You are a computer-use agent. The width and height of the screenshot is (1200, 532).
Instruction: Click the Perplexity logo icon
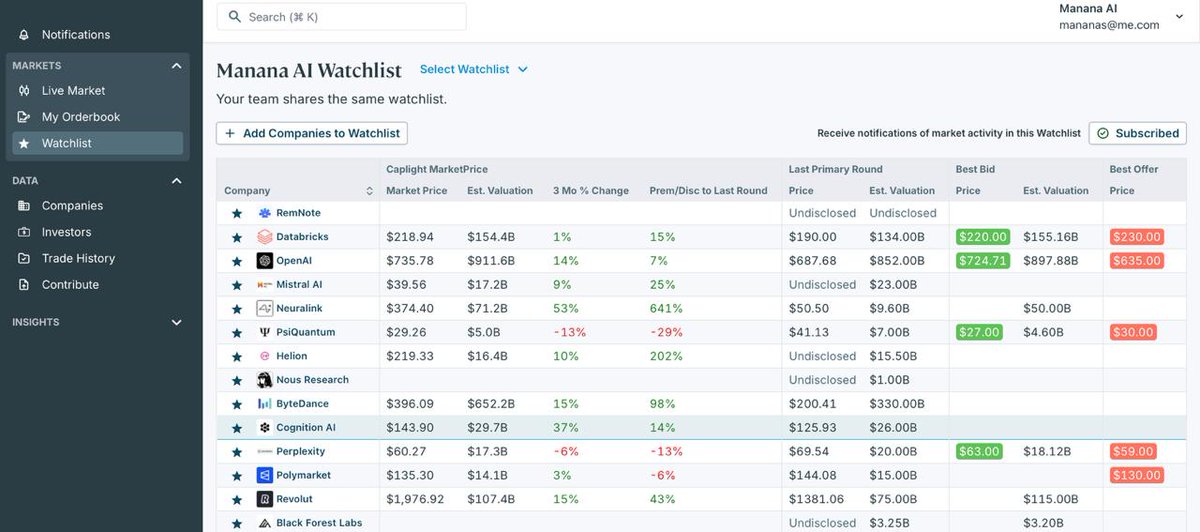(x=265, y=452)
